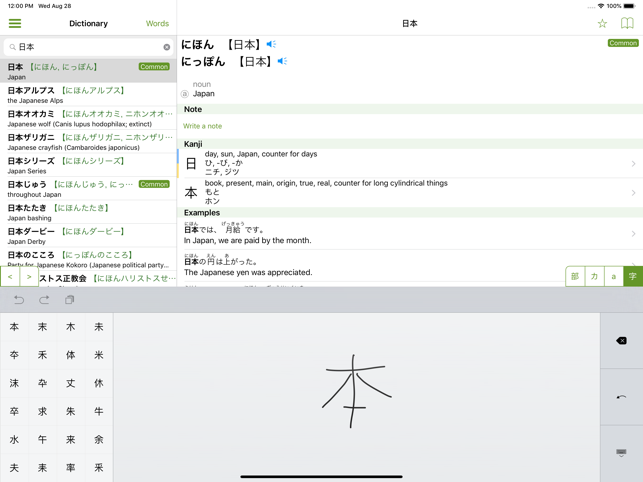Choose candidate kanji 牛
643x482 pixels.
(99, 411)
